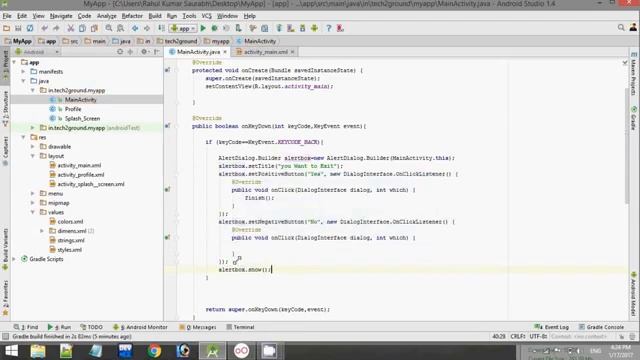Open the Refactor menu
Image resolution: width=640 pixels, height=360 pixels.
coord(132,16)
